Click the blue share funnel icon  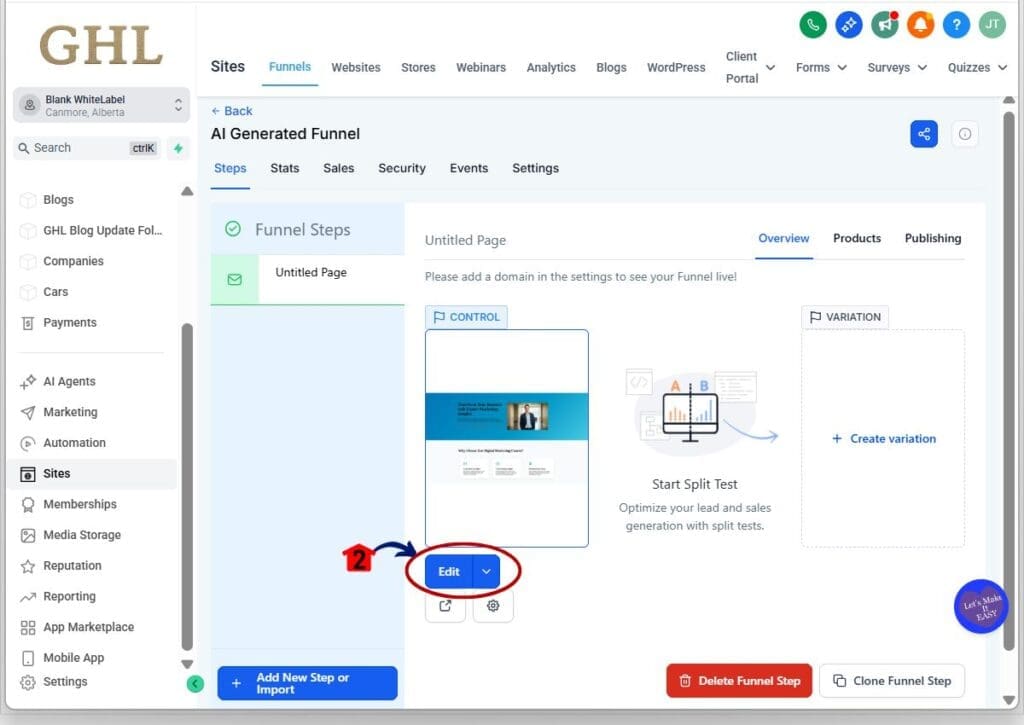pyautogui.click(x=924, y=134)
